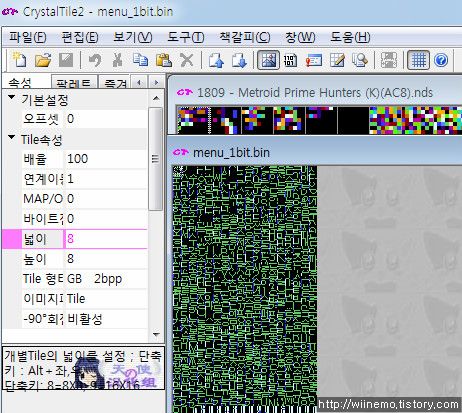
Task: Paste from clipboard icon
Action: (x=164, y=60)
